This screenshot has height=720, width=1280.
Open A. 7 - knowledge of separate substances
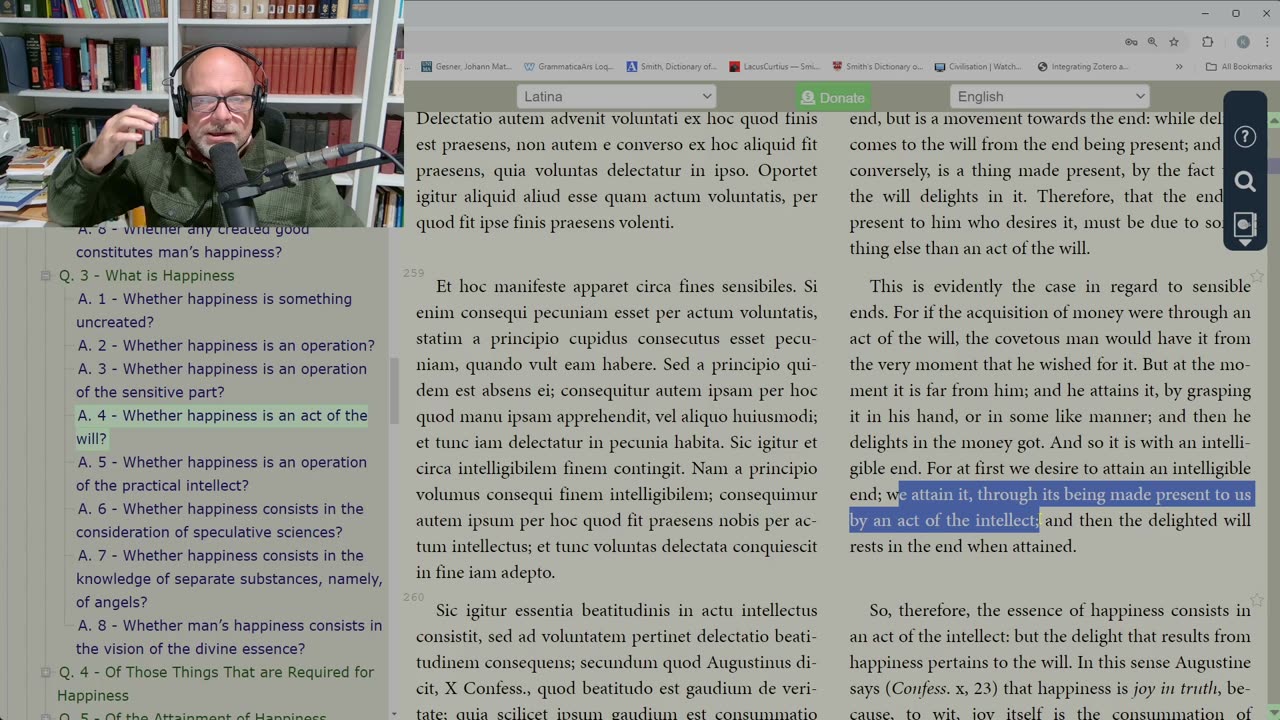click(229, 579)
